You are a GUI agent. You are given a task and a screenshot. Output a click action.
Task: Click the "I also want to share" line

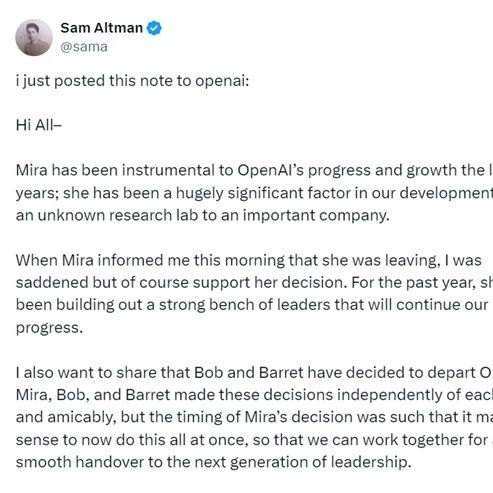click(254, 373)
